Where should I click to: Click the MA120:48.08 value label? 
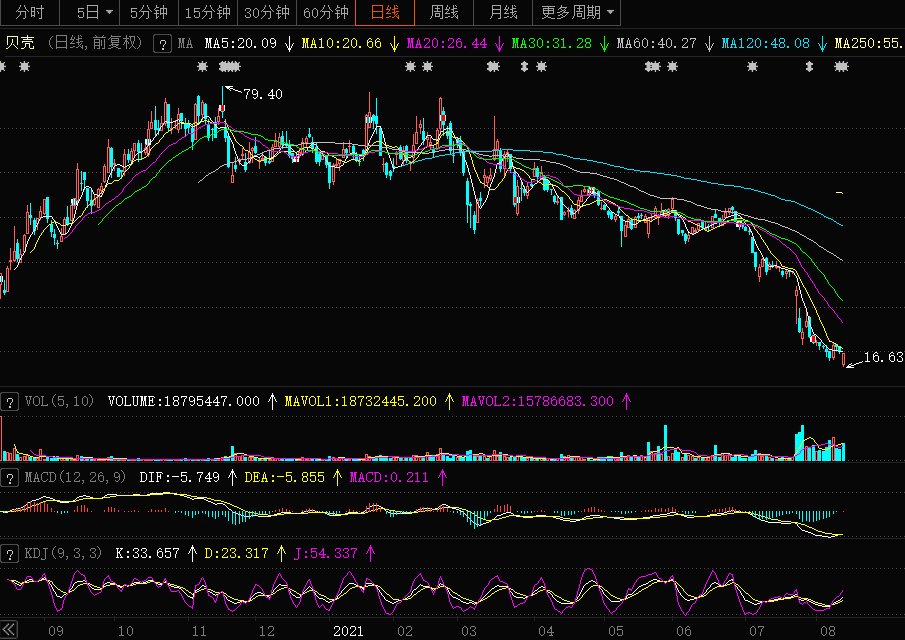(766, 43)
